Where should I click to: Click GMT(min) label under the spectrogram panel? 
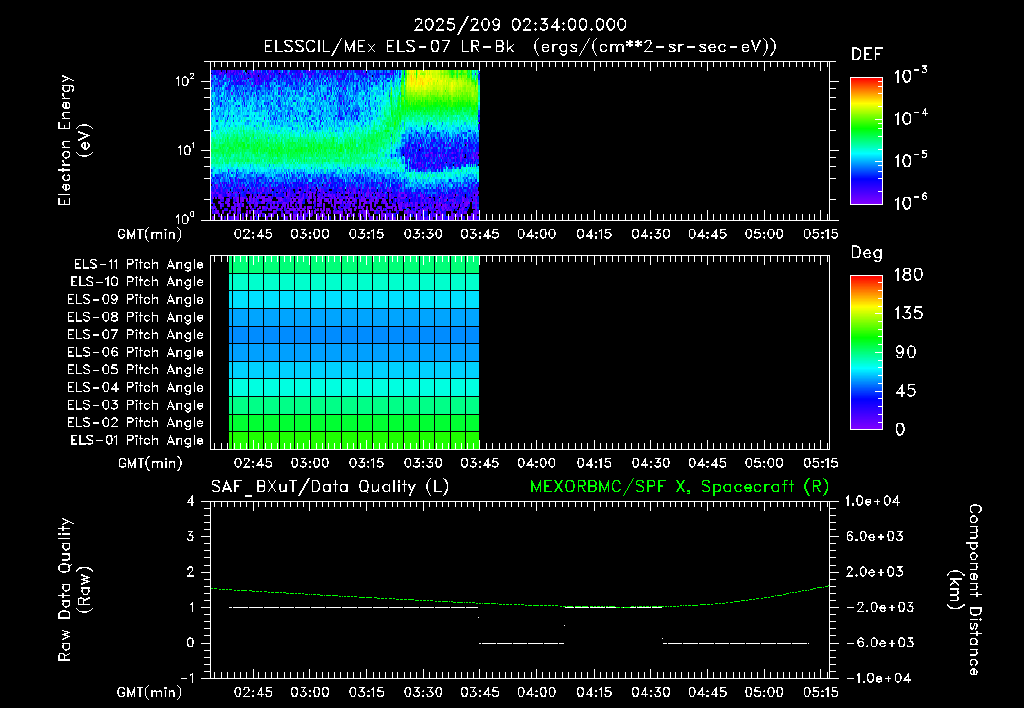(150, 234)
